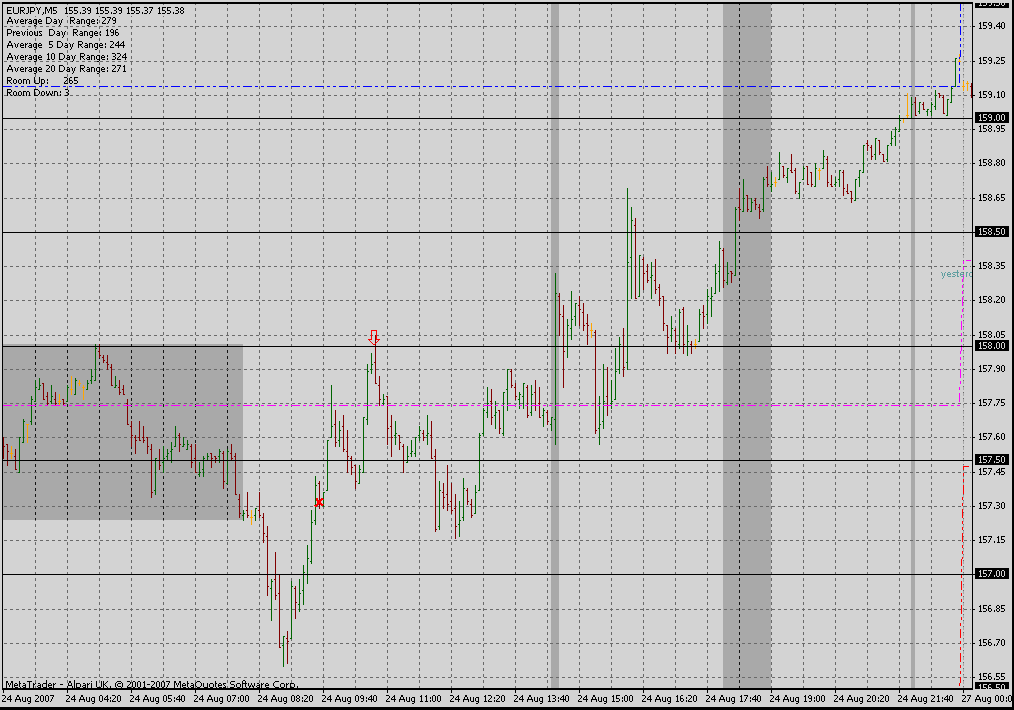Select the EURJPY,M5 symbol title text
Screen dimensions: 1014x710
(31, 10)
